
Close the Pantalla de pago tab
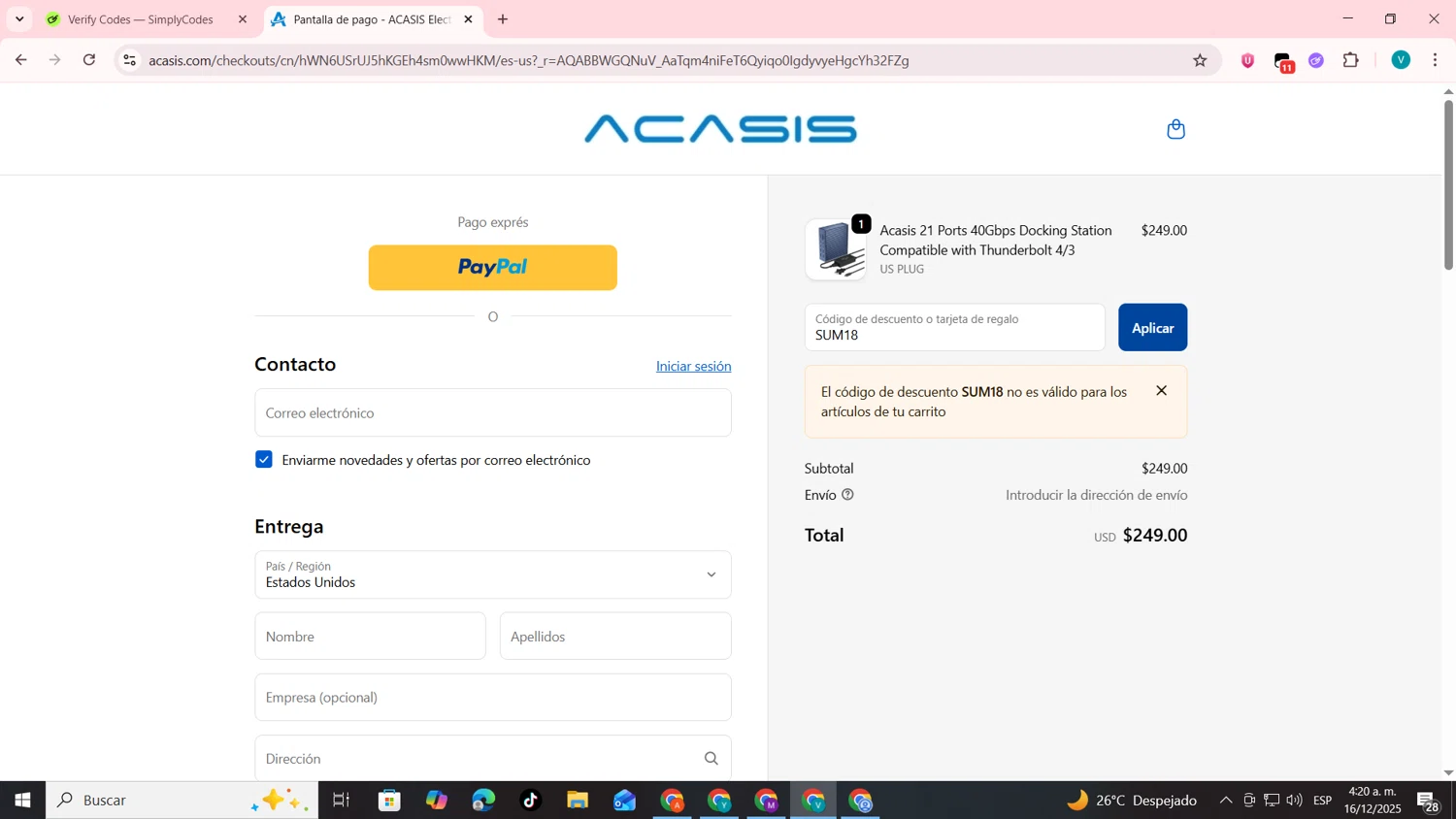point(468,19)
